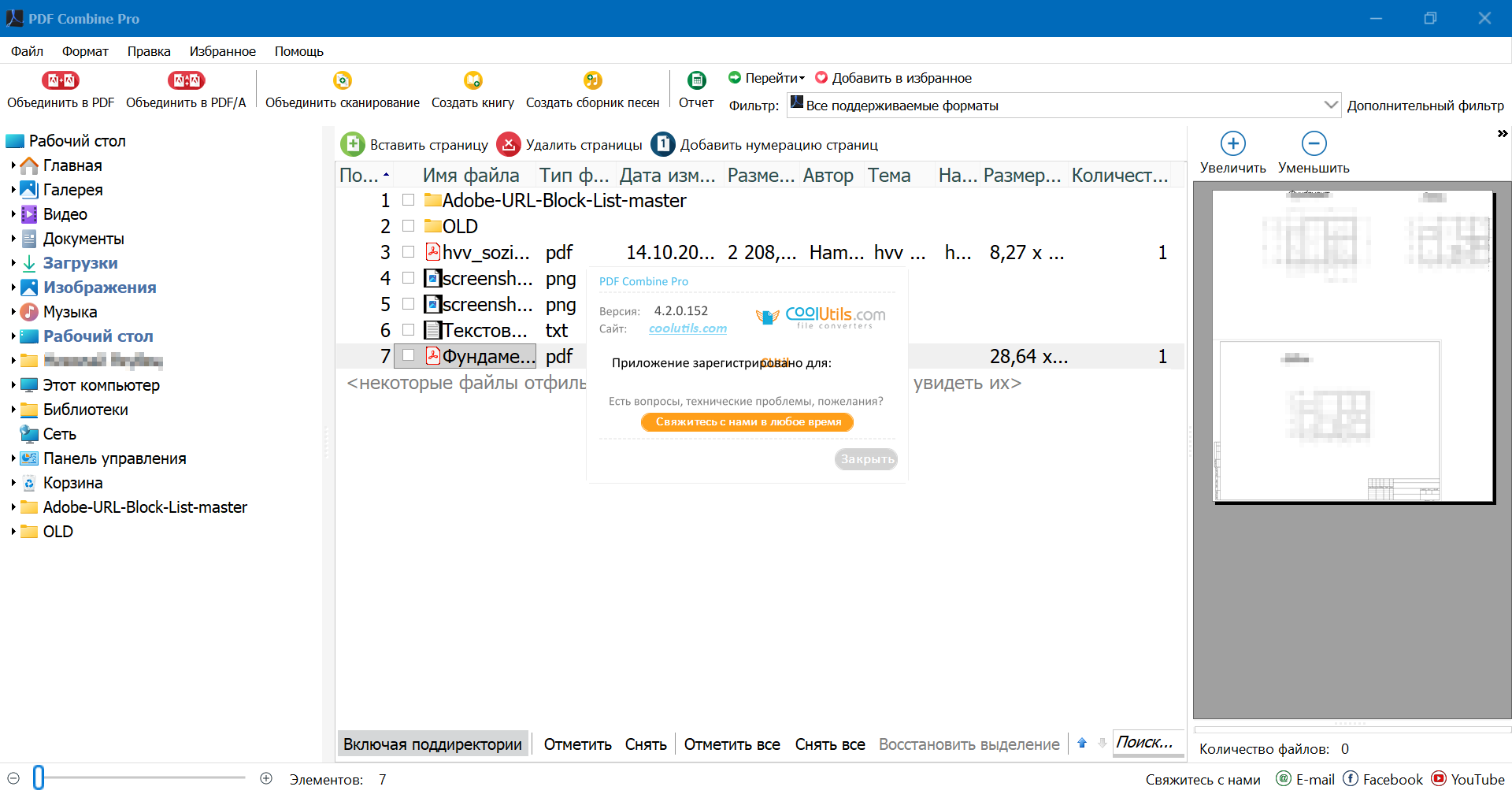Click the Delete pages red icon

[509, 144]
